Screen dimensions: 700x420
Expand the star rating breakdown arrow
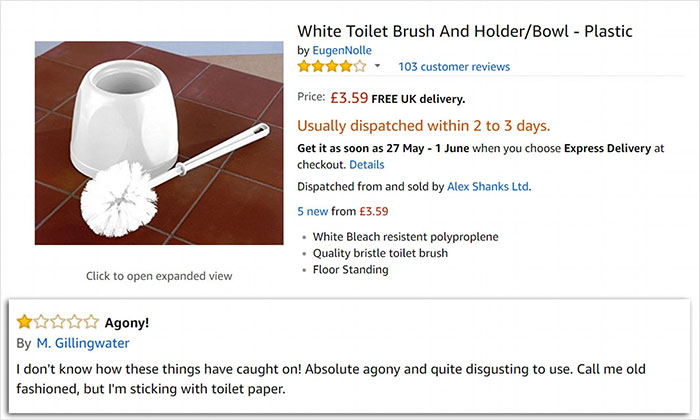377,67
